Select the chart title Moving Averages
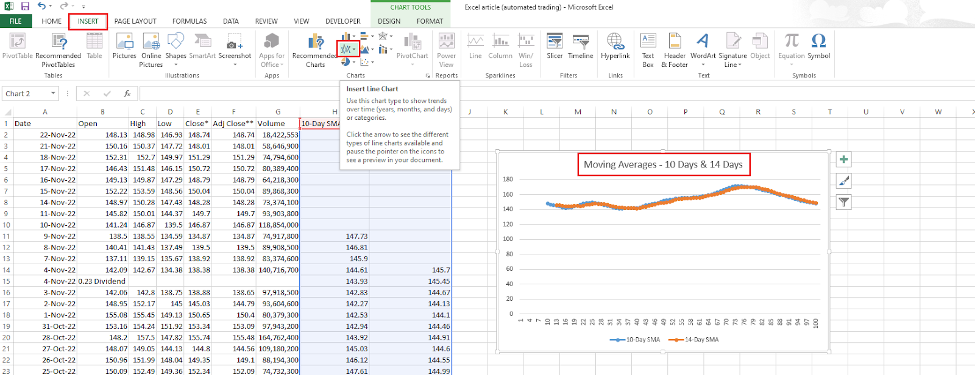 pos(664,166)
